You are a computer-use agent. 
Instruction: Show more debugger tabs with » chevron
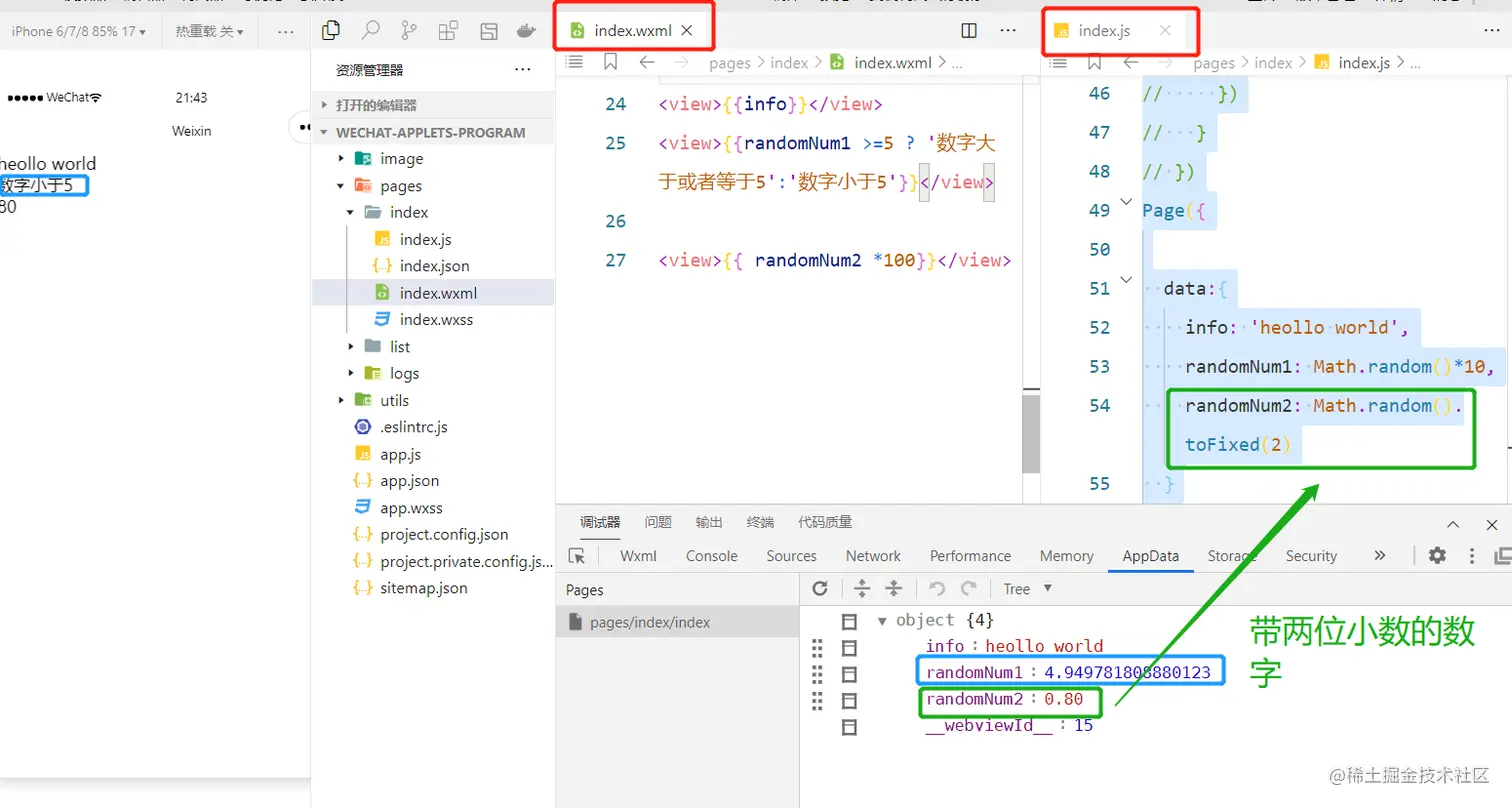pos(1380,556)
